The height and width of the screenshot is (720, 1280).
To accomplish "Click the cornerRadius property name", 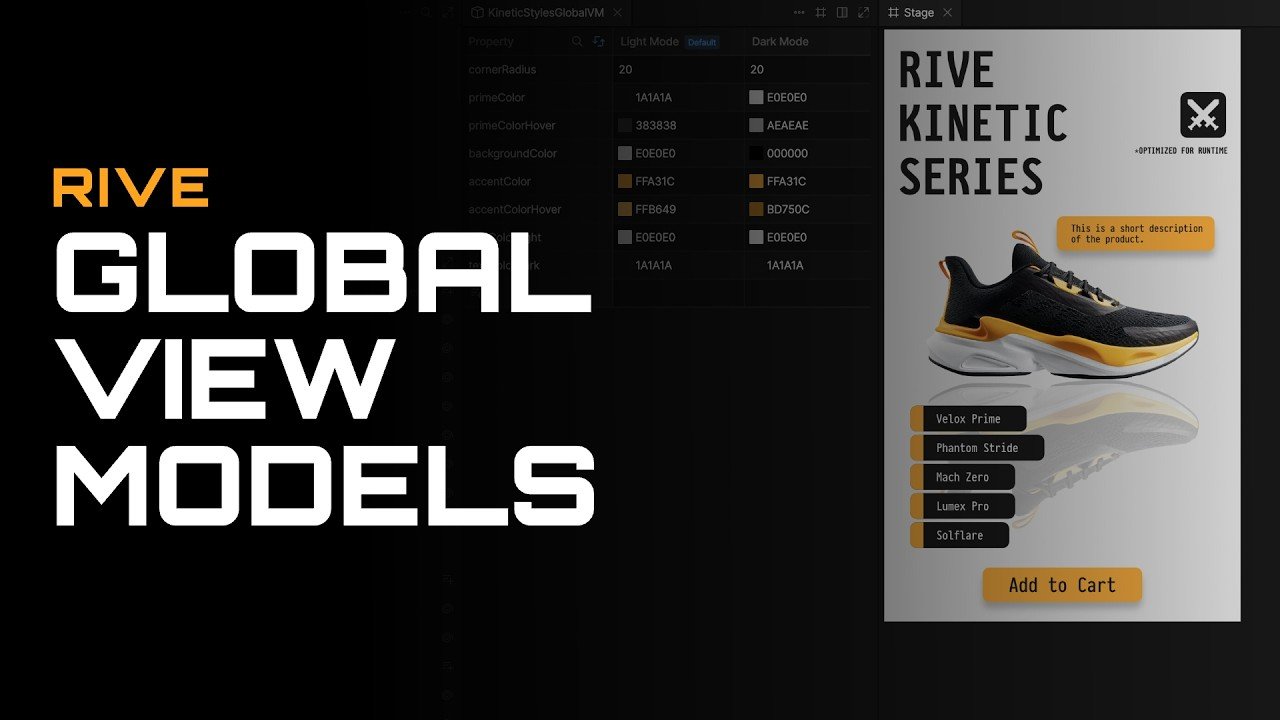I will pos(502,70).
